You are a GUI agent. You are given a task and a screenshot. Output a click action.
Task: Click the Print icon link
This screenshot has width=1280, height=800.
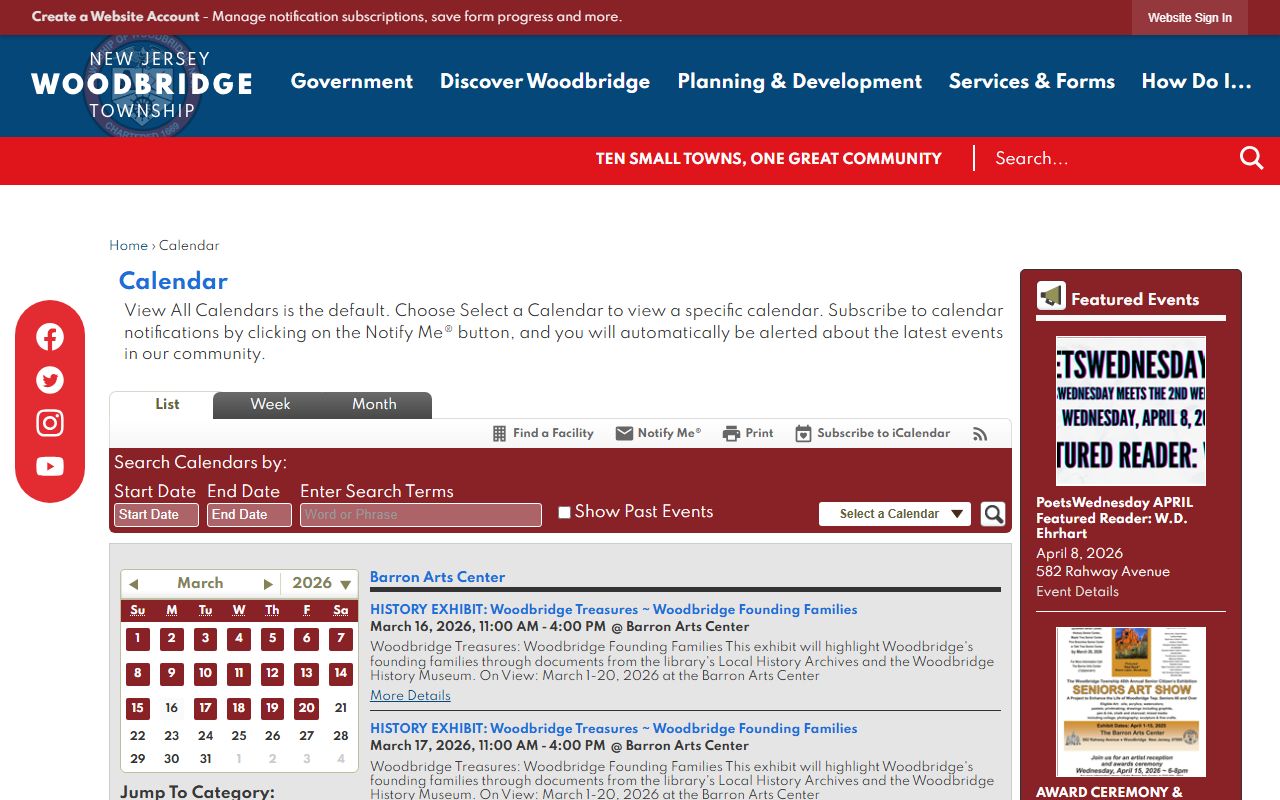pos(748,433)
